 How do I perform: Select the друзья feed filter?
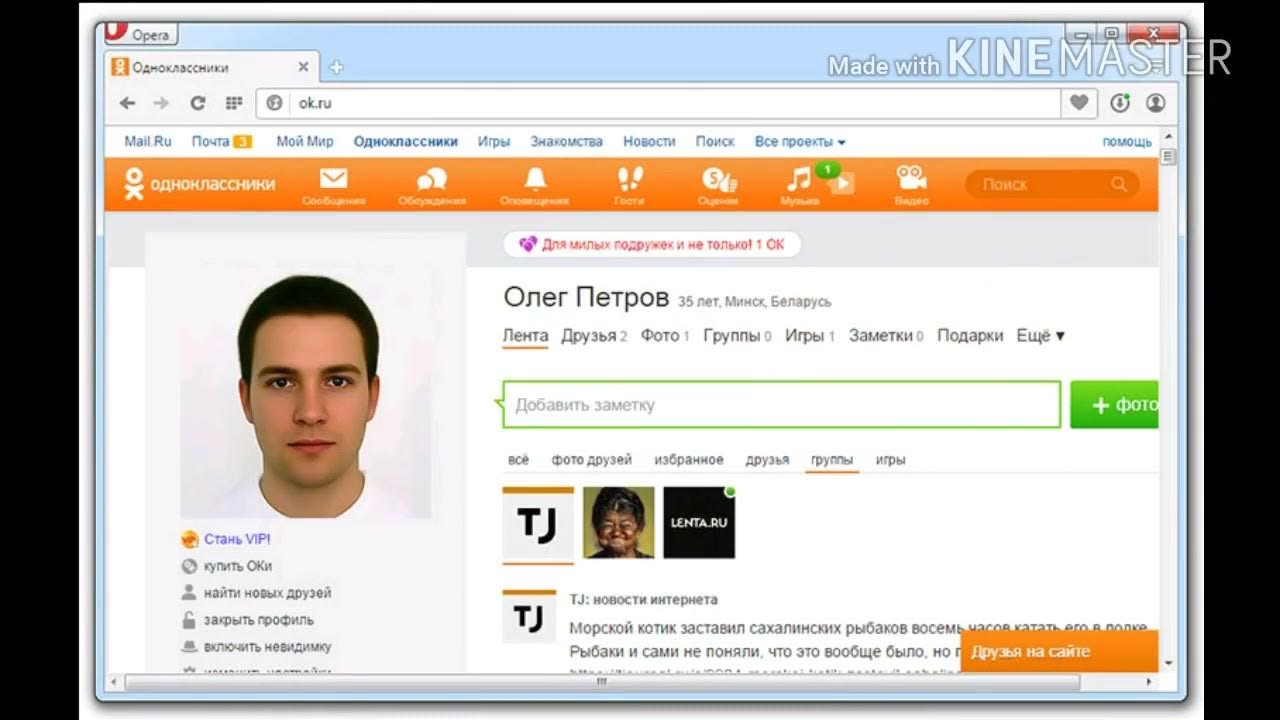tap(767, 460)
